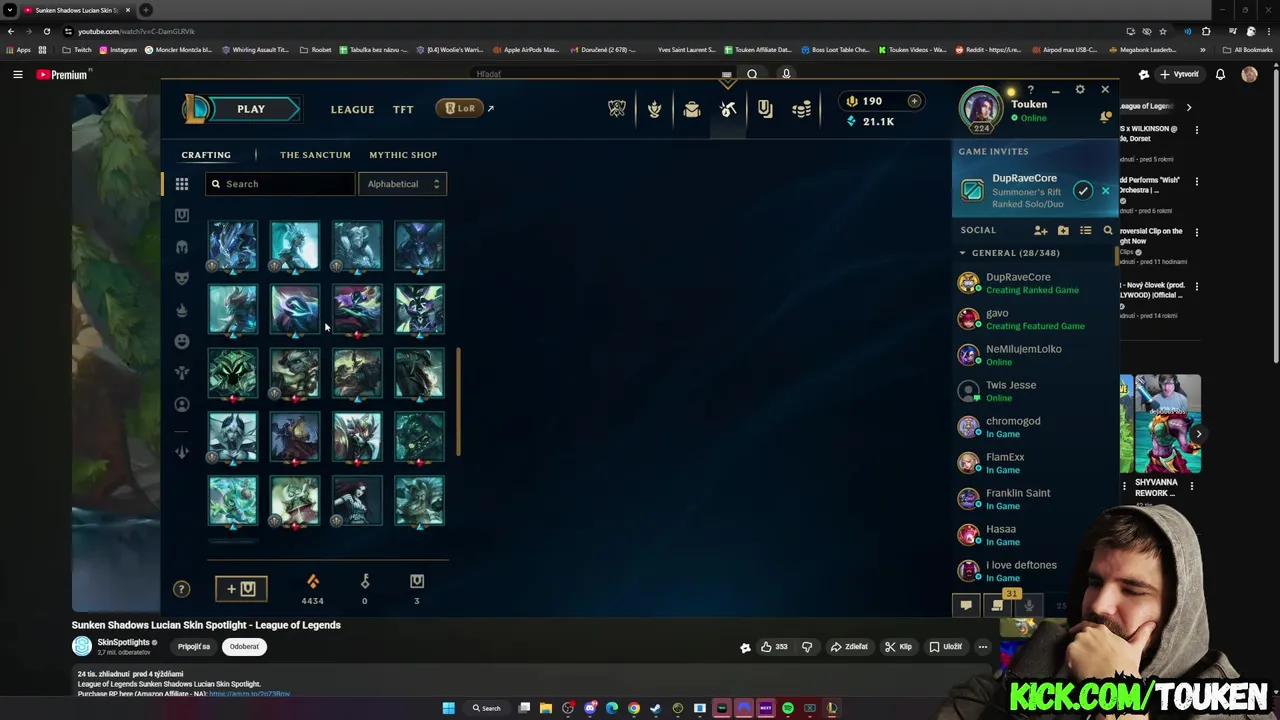This screenshot has height=720, width=1280.
Task: Click the YouTube dislike button
Action: [x=807, y=646]
